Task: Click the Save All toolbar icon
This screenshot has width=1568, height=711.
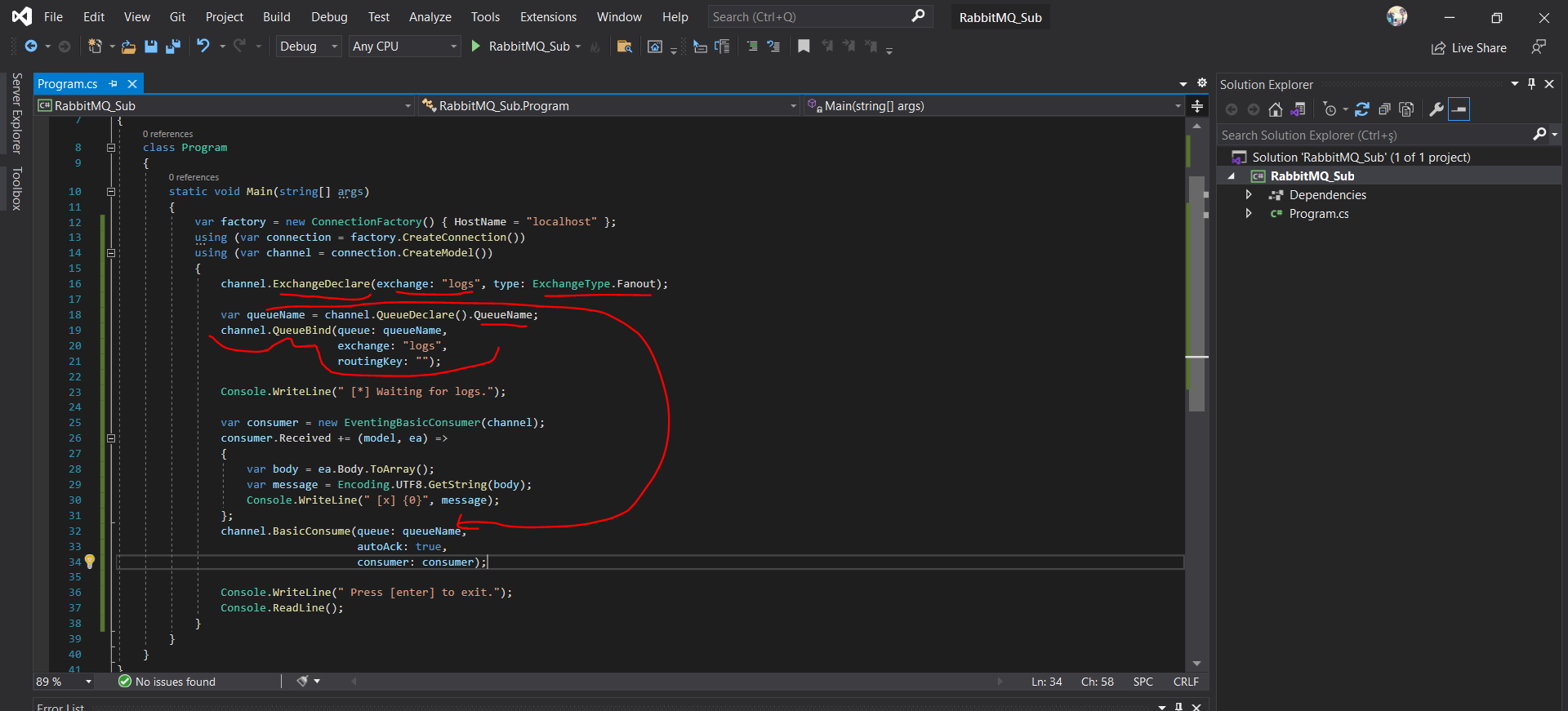Action: [x=172, y=47]
